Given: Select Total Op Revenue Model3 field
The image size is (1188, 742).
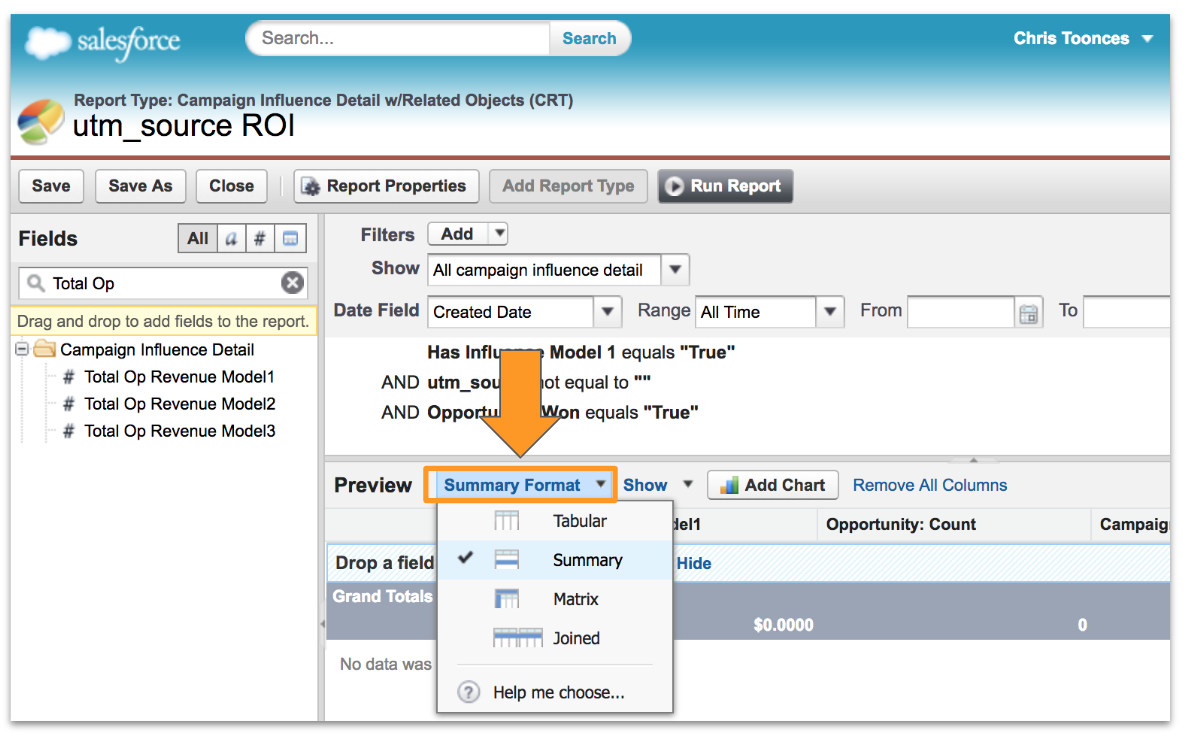Looking at the screenshot, I should click(180, 431).
